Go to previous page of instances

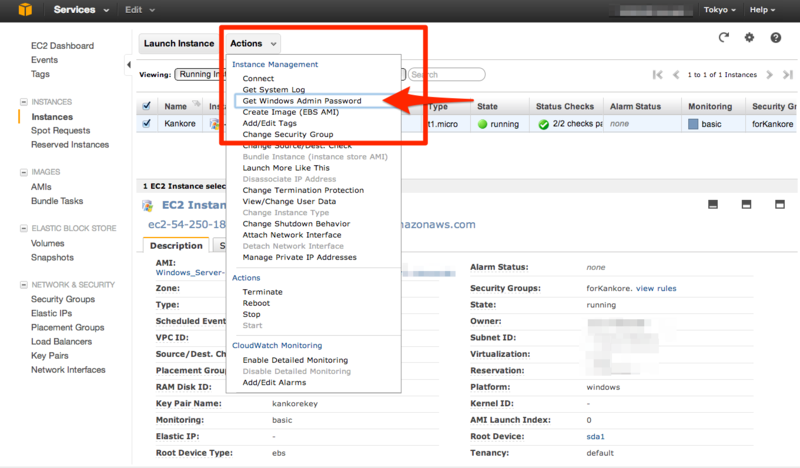tap(676, 75)
